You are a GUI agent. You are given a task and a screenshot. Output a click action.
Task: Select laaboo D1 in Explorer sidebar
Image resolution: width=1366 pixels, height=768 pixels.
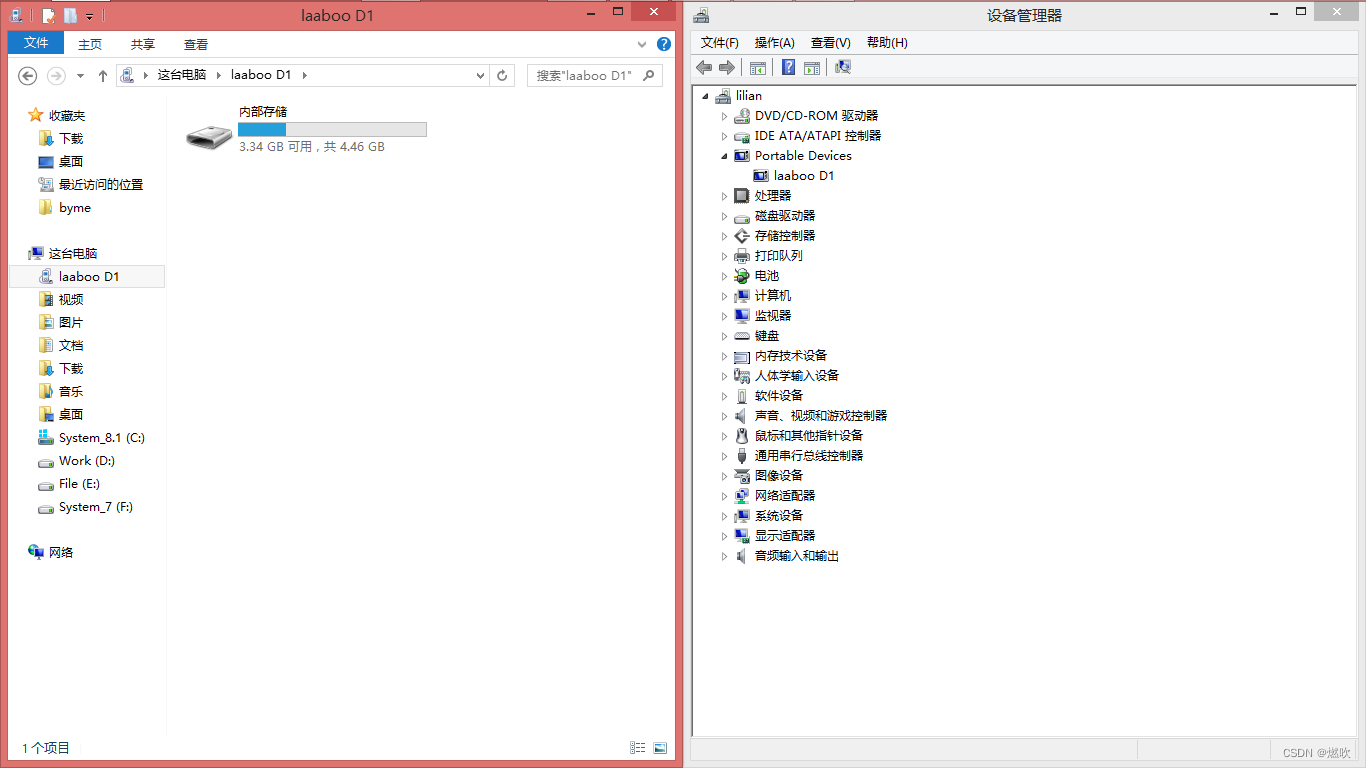pyautogui.click(x=87, y=276)
